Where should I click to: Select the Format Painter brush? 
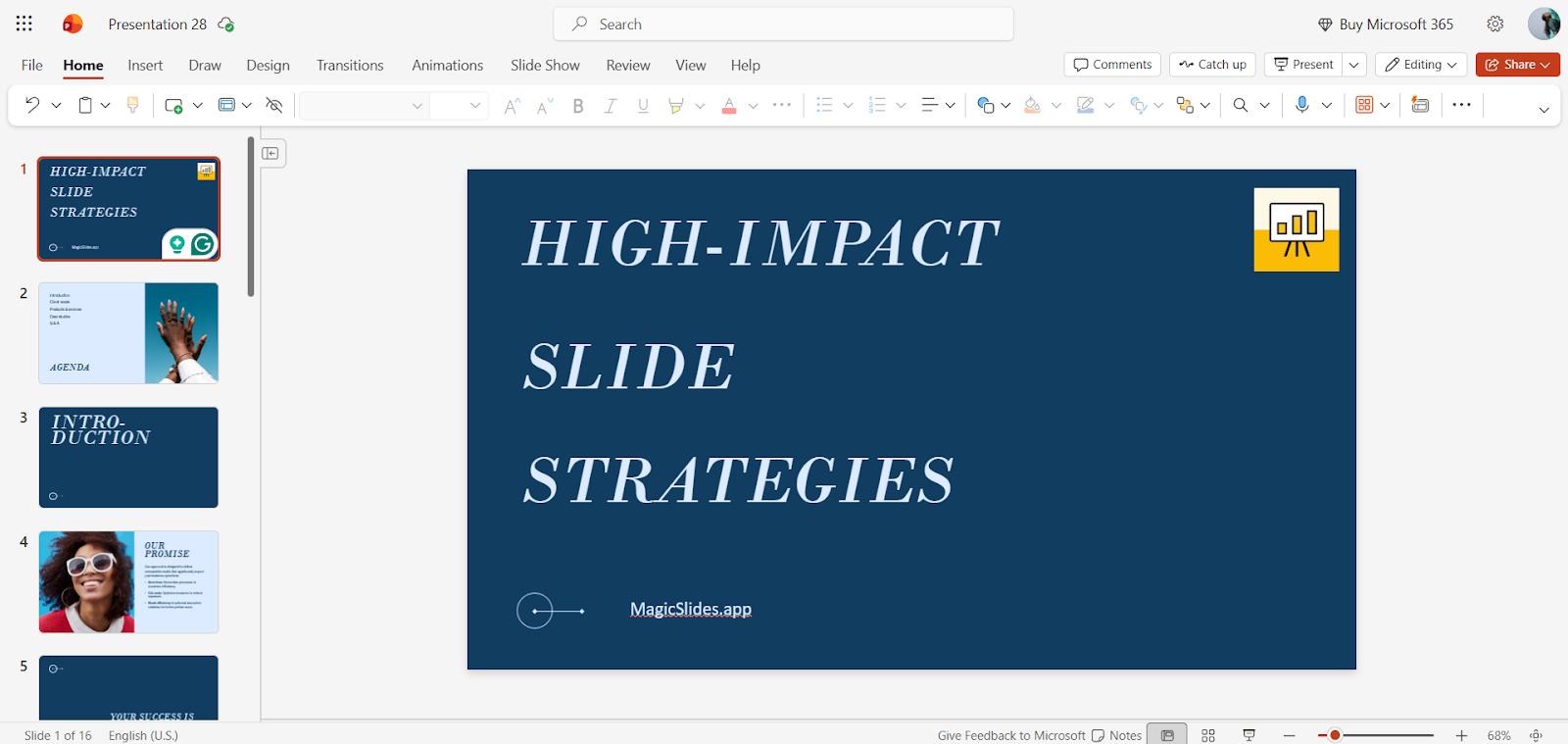(133, 105)
